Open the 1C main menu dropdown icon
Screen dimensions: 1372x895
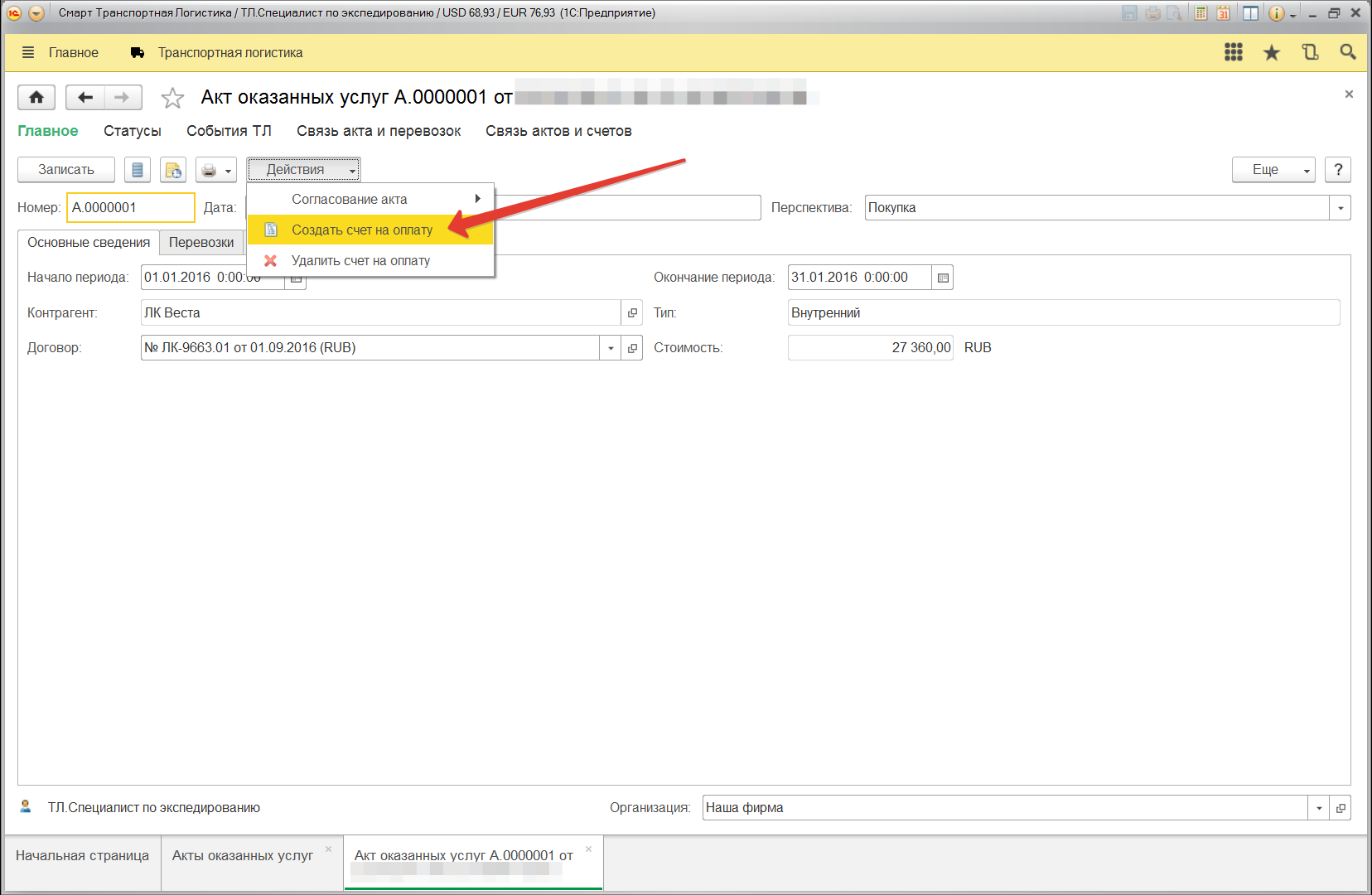coord(36,13)
